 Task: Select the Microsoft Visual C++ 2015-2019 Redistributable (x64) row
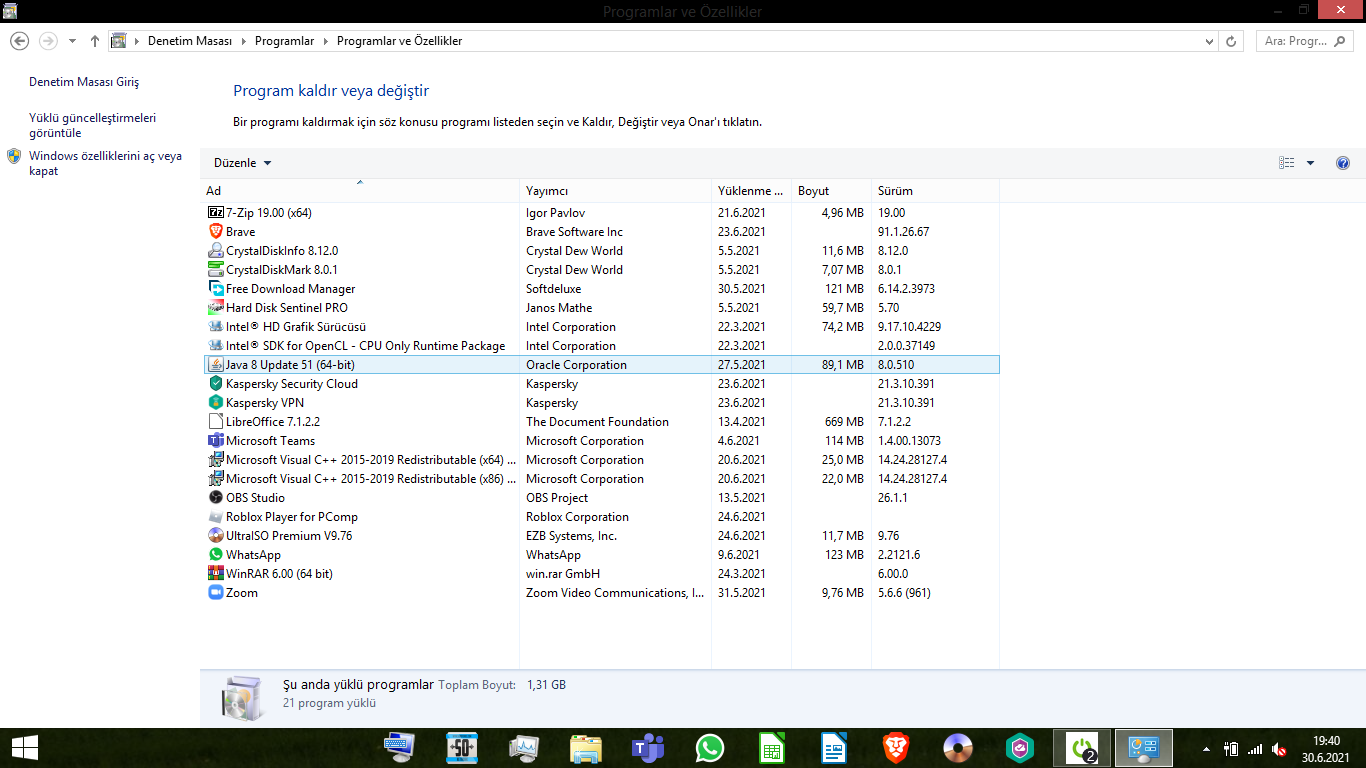601,459
